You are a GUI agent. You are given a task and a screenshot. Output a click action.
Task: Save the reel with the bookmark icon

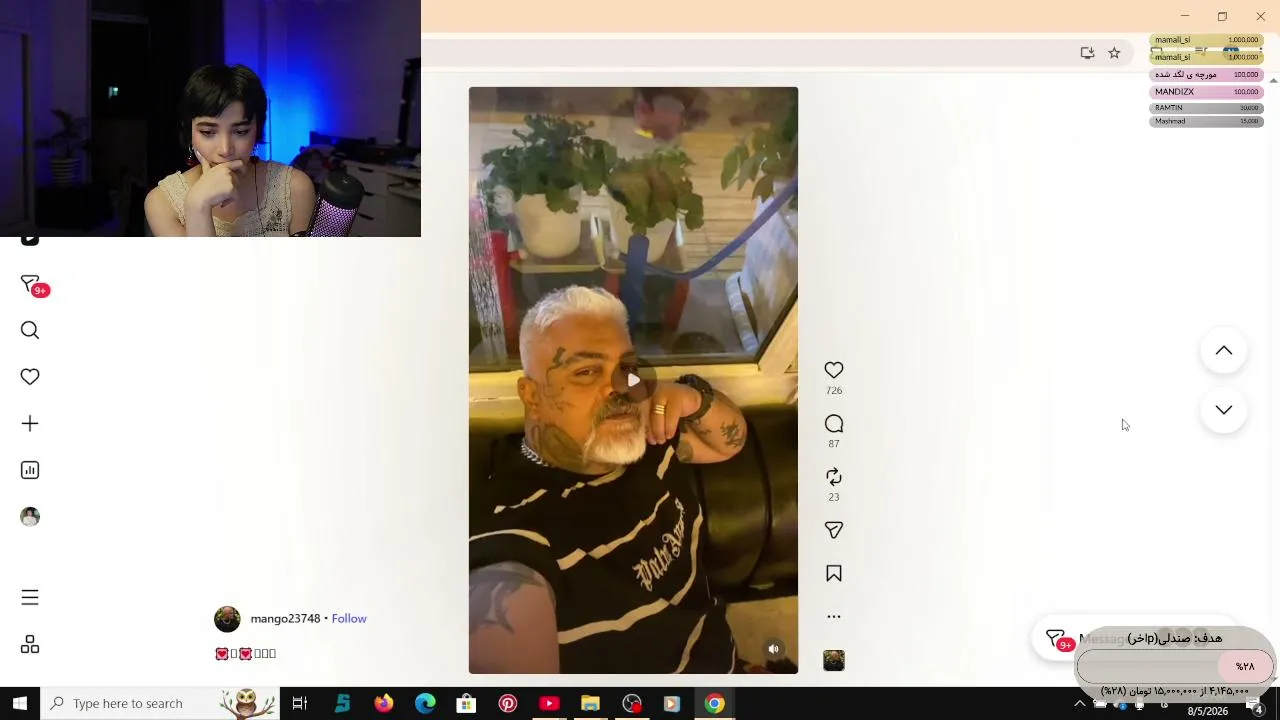coord(834,574)
